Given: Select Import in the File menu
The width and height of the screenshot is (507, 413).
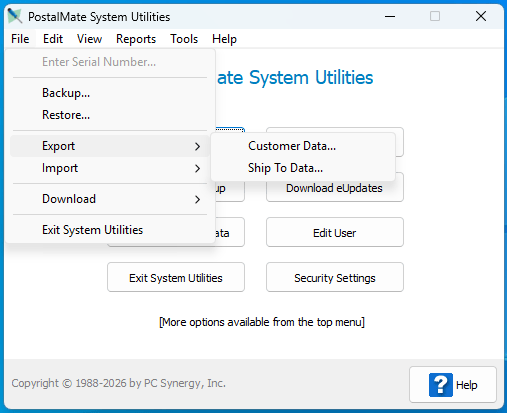Looking at the screenshot, I should coord(110,168).
